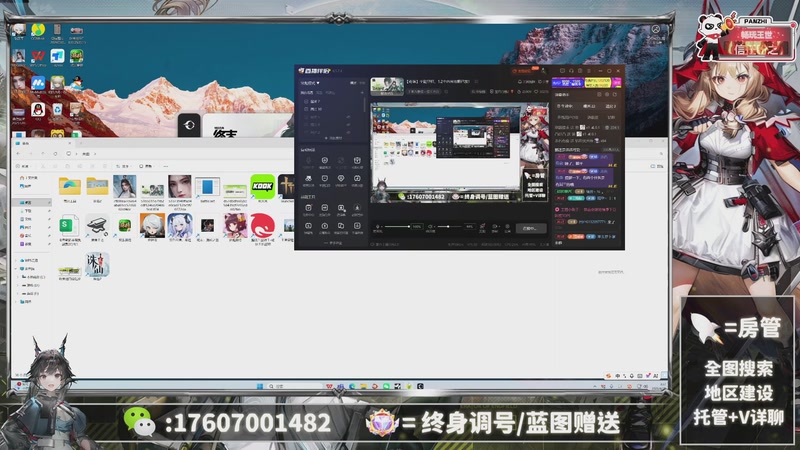Select Downloads in File Explorer sidebar
Viewport: 800px width, 450px height.
tap(28, 212)
